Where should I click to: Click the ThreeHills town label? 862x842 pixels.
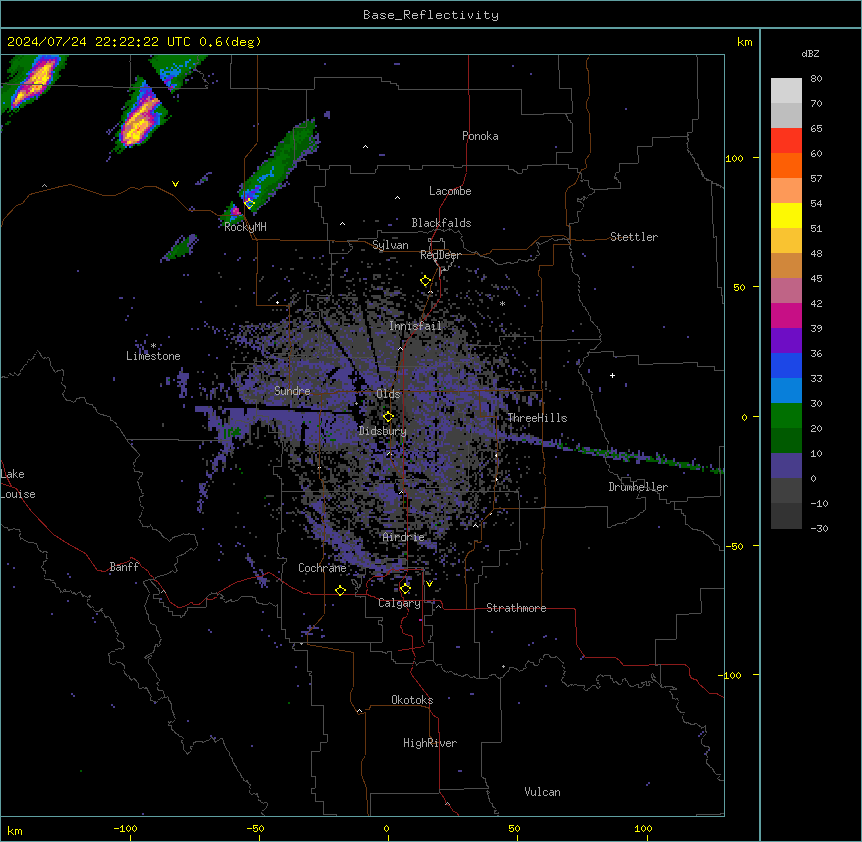tap(537, 418)
